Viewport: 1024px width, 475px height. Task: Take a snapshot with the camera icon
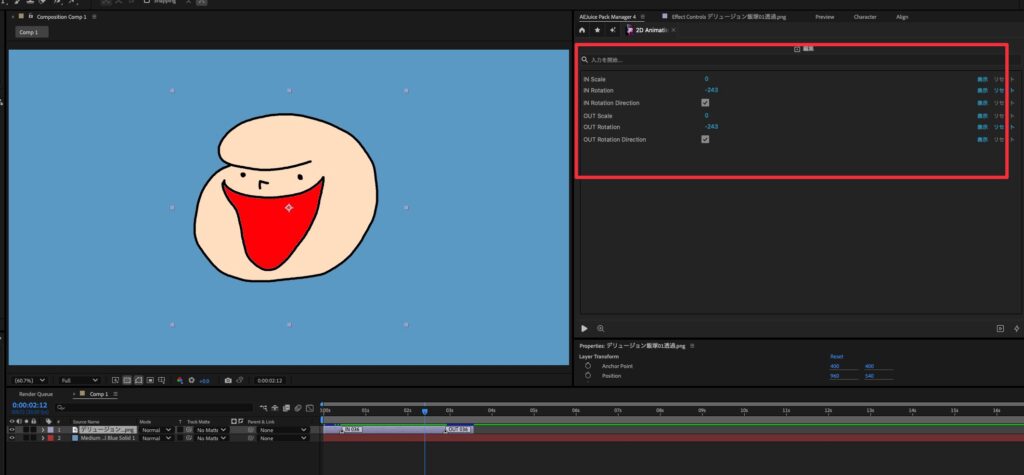(x=228, y=380)
